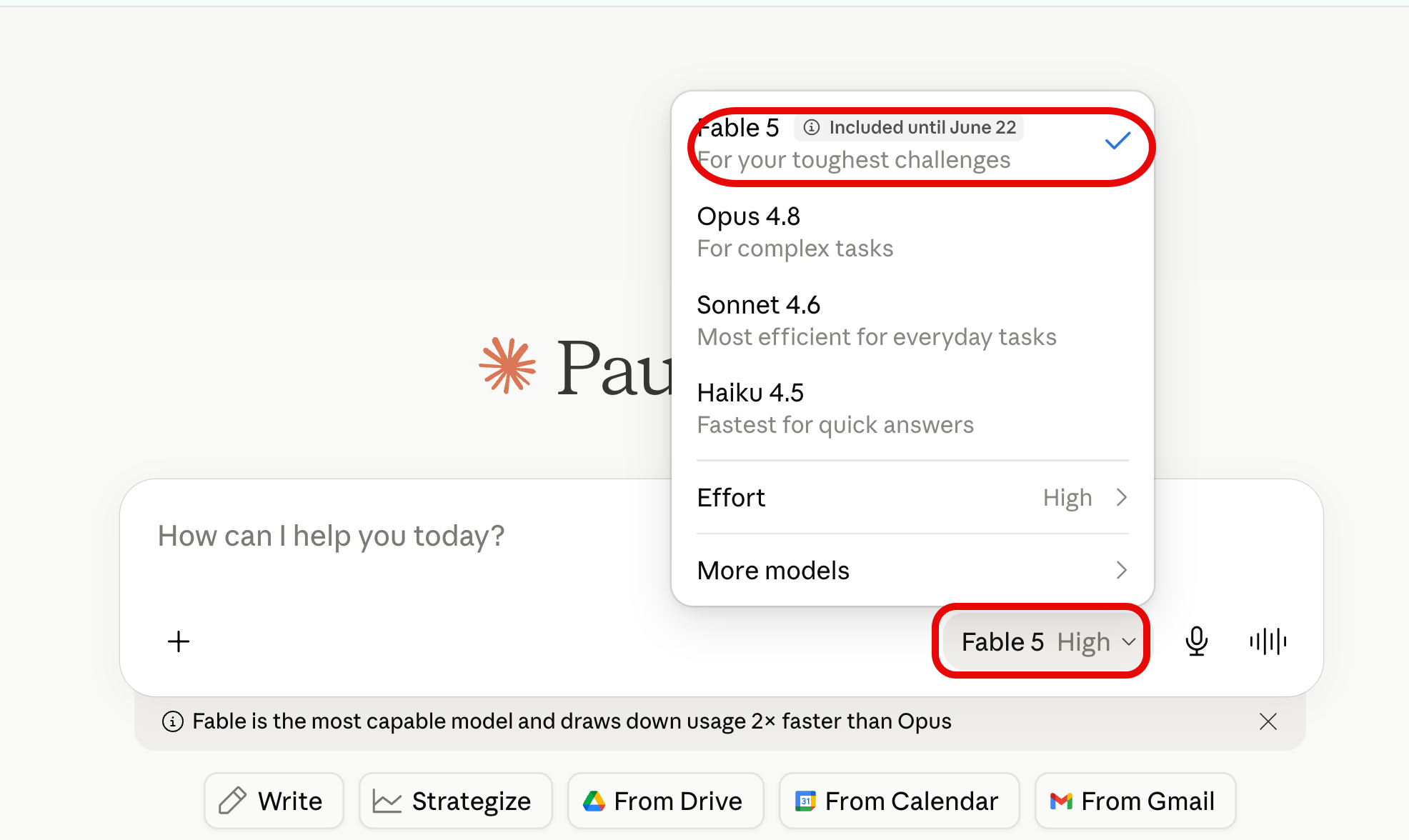Expand the Effort submenu
The height and width of the screenshot is (840, 1409).
click(x=913, y=498)
